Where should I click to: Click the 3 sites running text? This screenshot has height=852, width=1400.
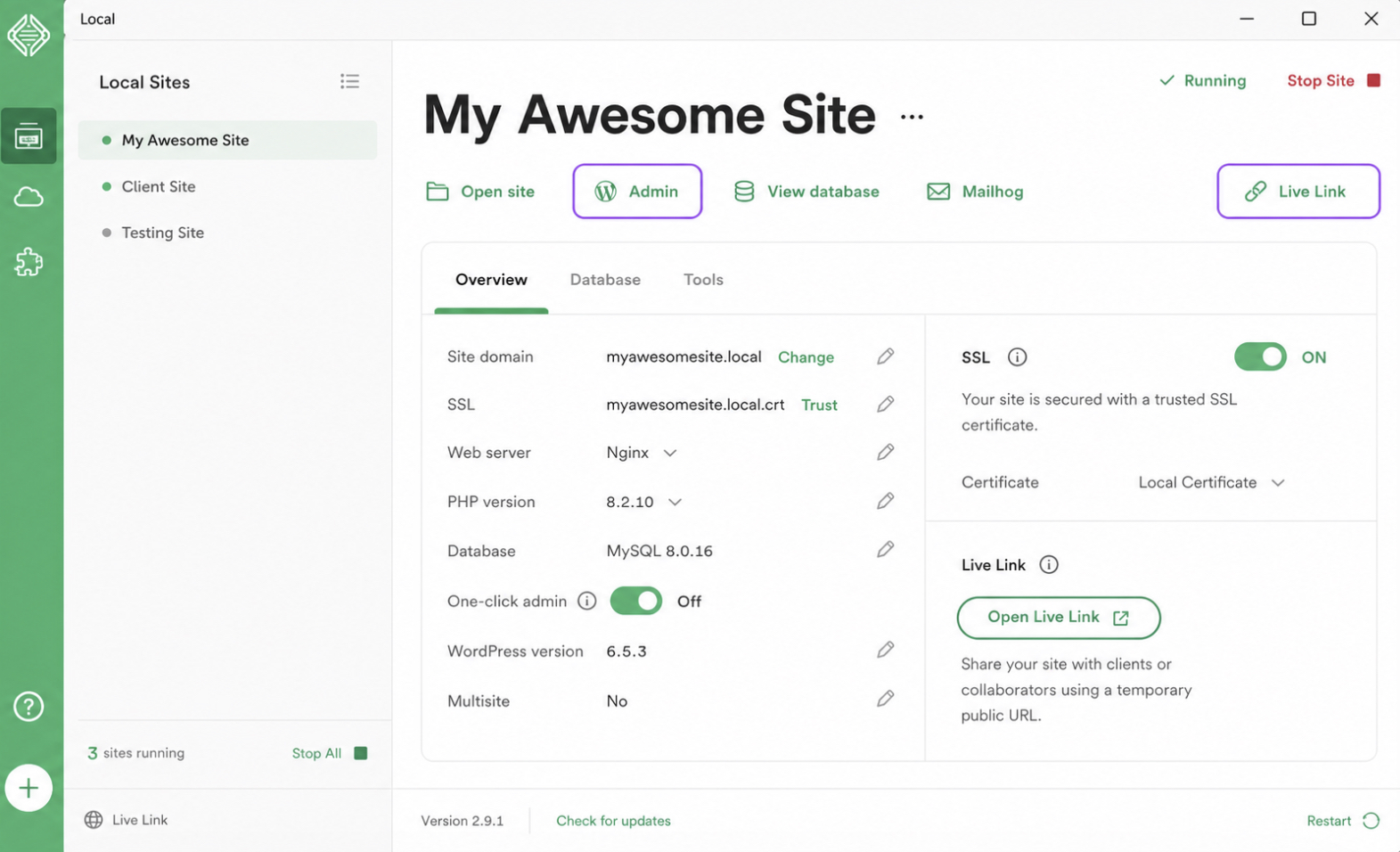coord(135,753)
